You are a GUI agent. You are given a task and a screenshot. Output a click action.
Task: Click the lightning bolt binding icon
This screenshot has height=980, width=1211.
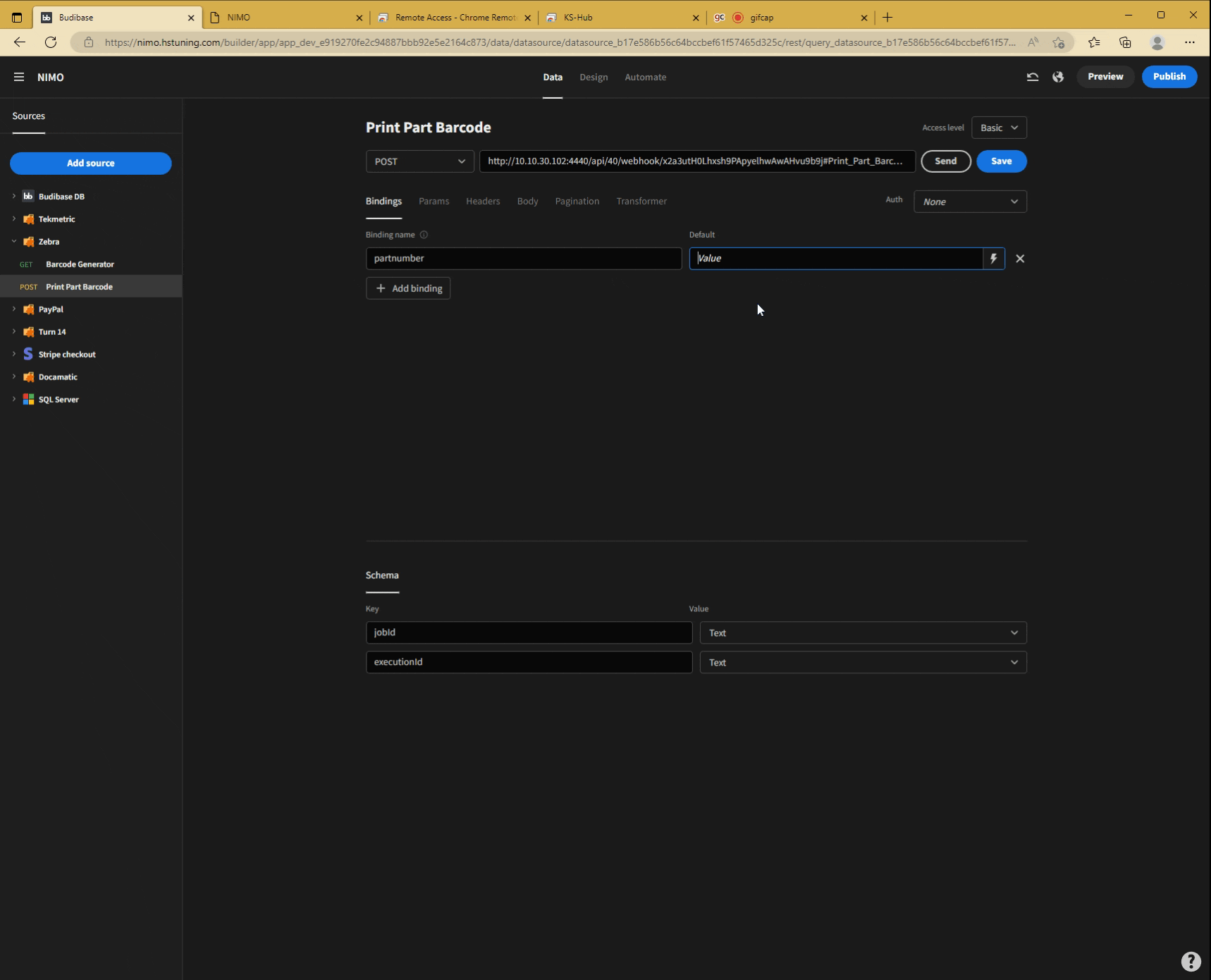(992, 259)
